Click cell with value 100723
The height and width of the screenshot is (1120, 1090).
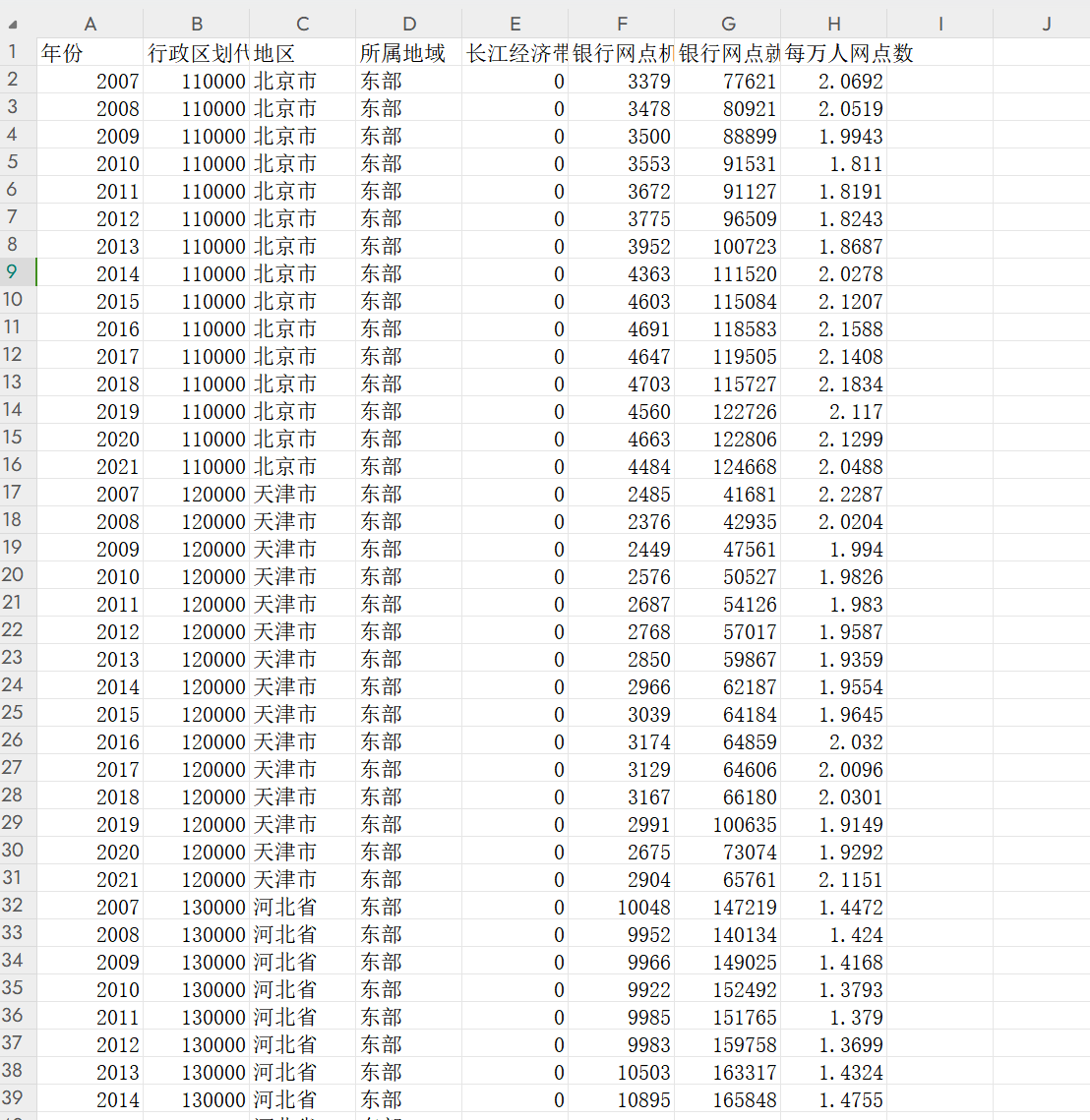(728, 246)
